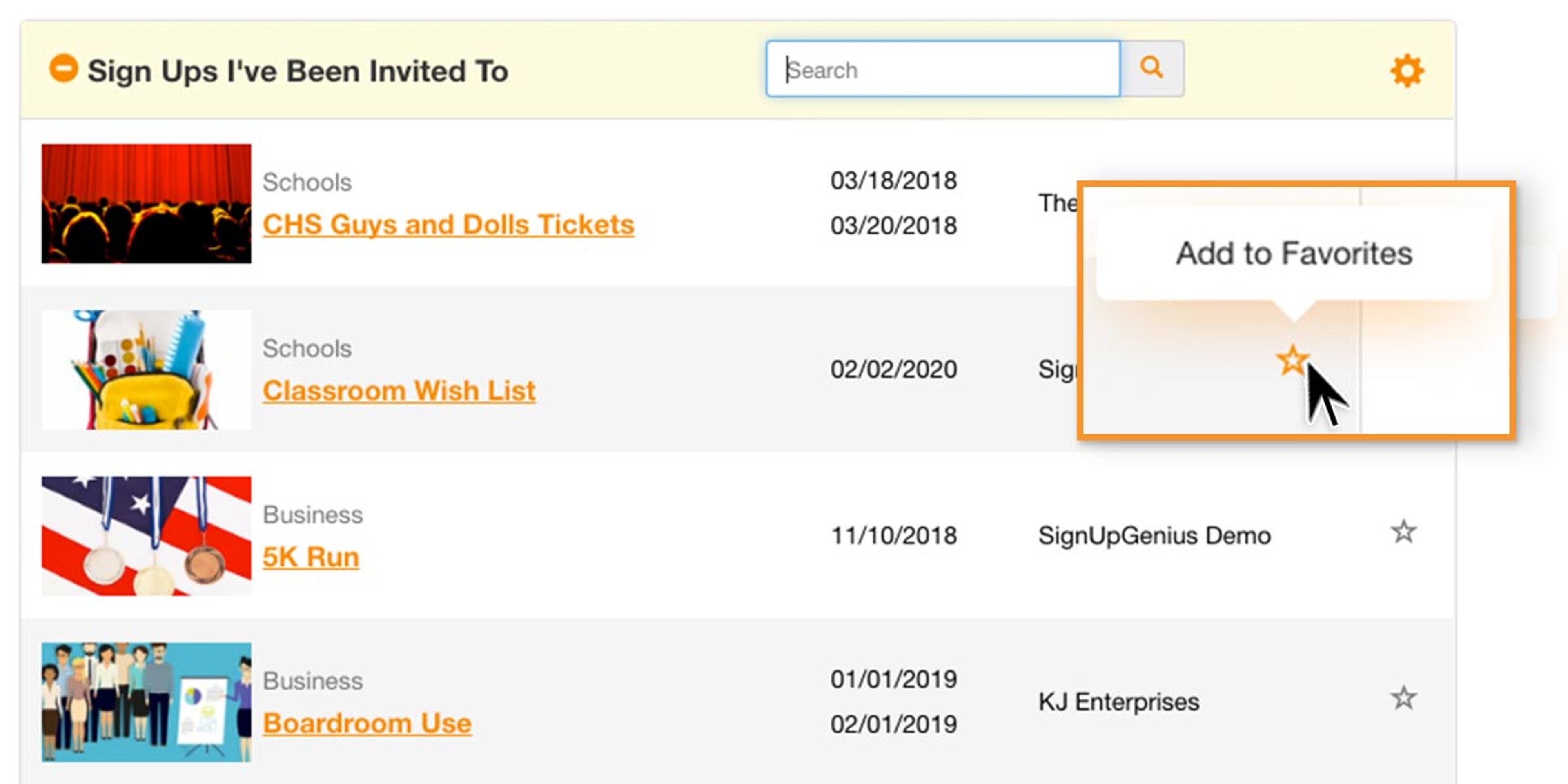Open the Classroom Wish List link
Viewport: 1568px width, 784px height.
pyautogui.click(x=399, y=391)
